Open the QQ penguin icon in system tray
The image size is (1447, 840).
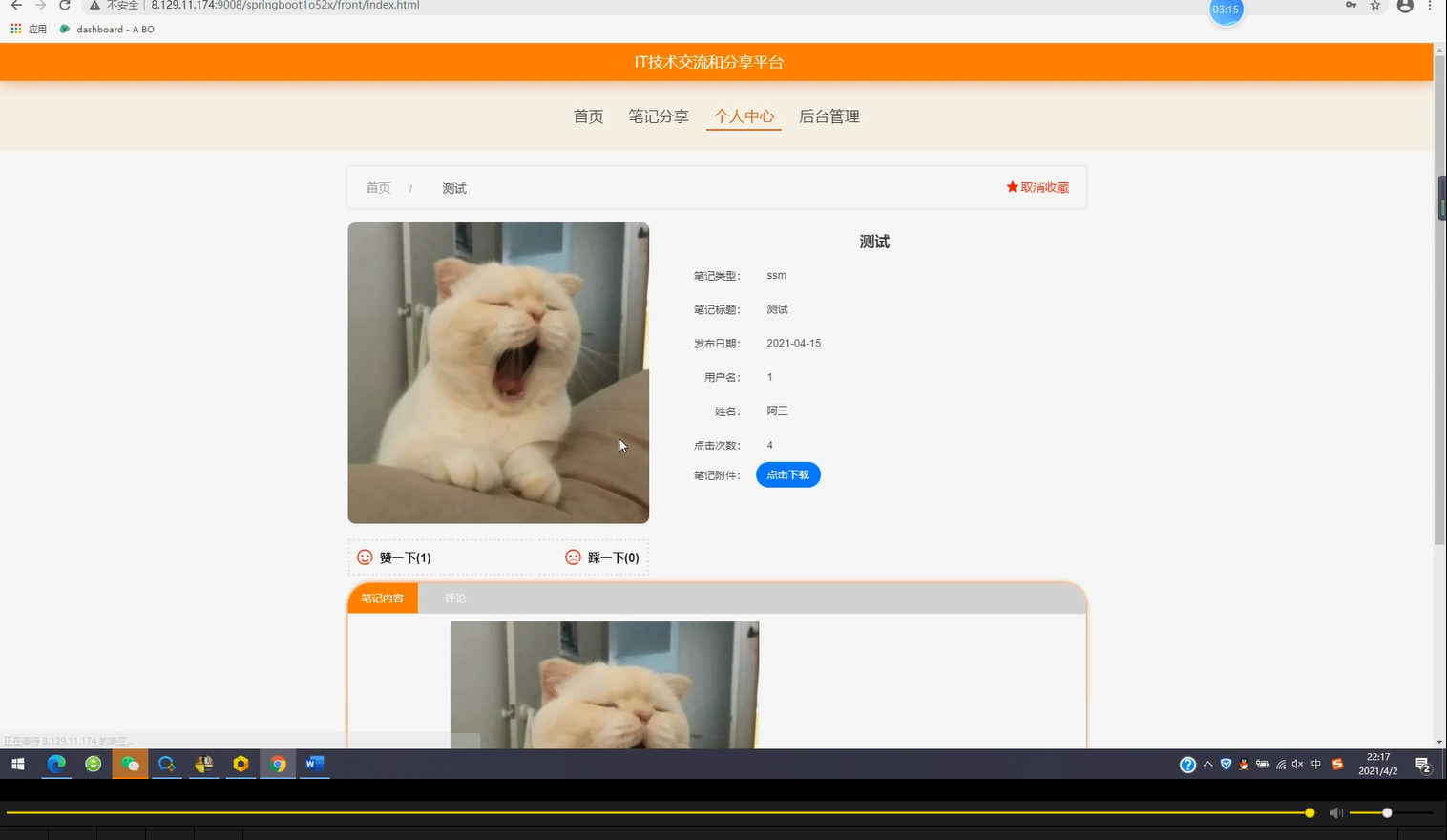coord(1243,764)
